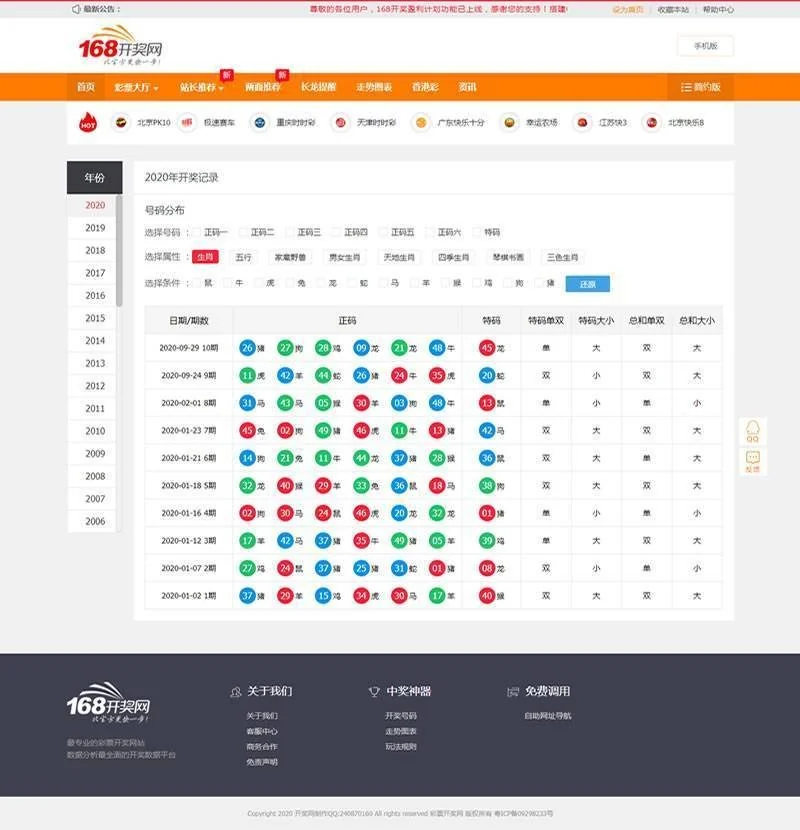Select year 2019 in the sidebar
The height and width of the screenshot is (830, 800).
click(x=95, y=228)
